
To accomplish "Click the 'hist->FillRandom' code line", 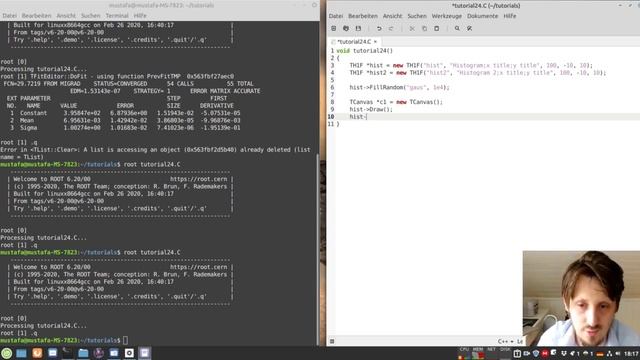I will point(399,87).
